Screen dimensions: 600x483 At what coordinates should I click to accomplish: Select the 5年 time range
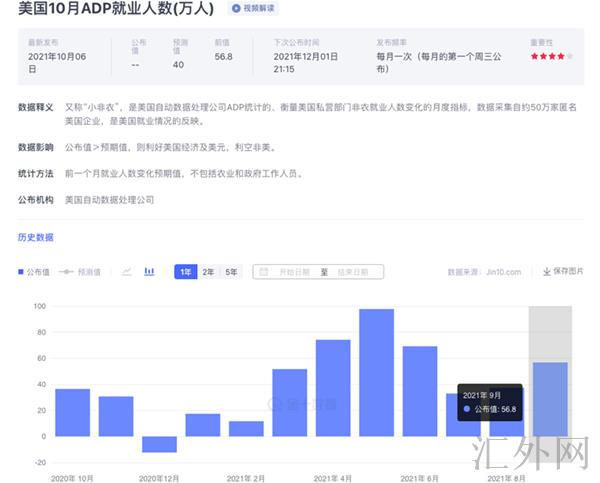[231, 272]
